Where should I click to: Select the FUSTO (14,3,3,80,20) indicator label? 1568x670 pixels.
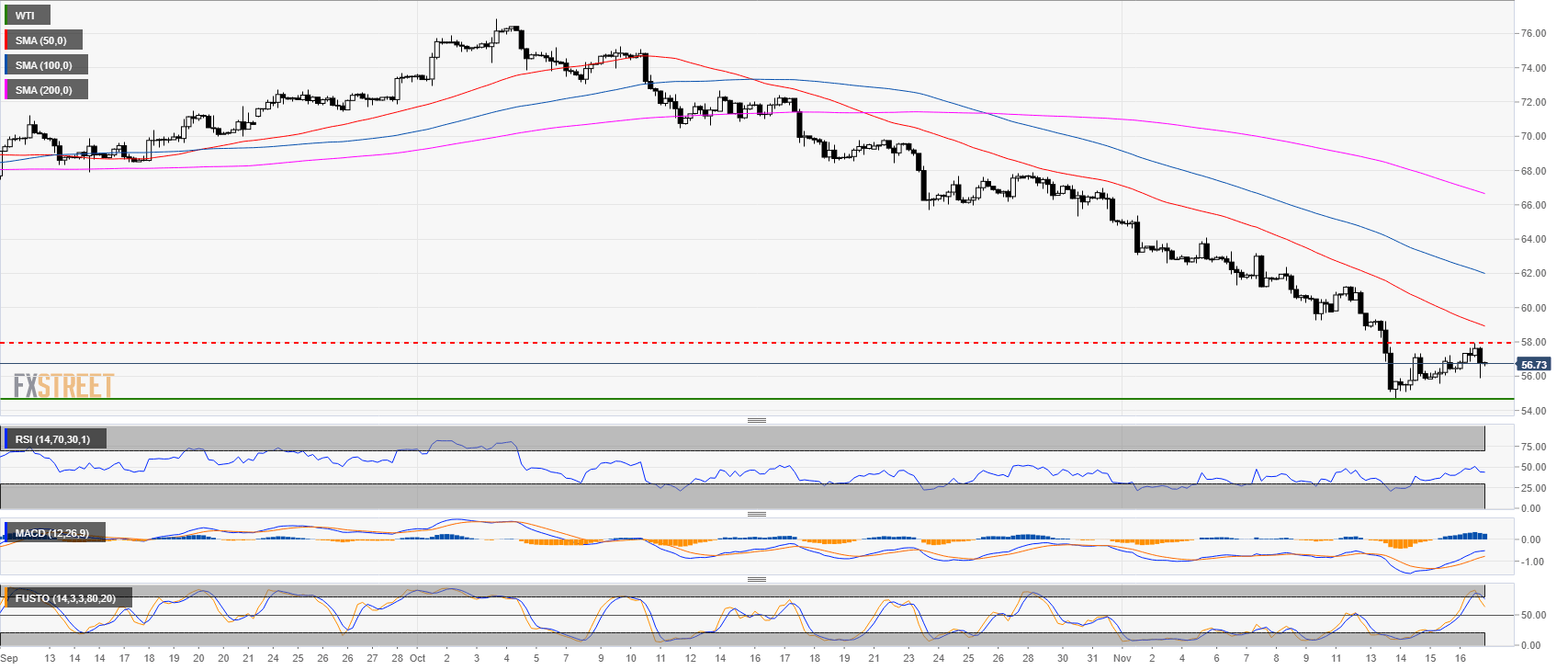(x=65, y=598)
